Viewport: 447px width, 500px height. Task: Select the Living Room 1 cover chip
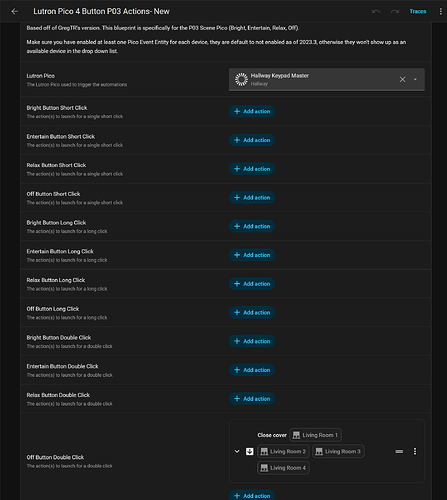tap(315, 435)
